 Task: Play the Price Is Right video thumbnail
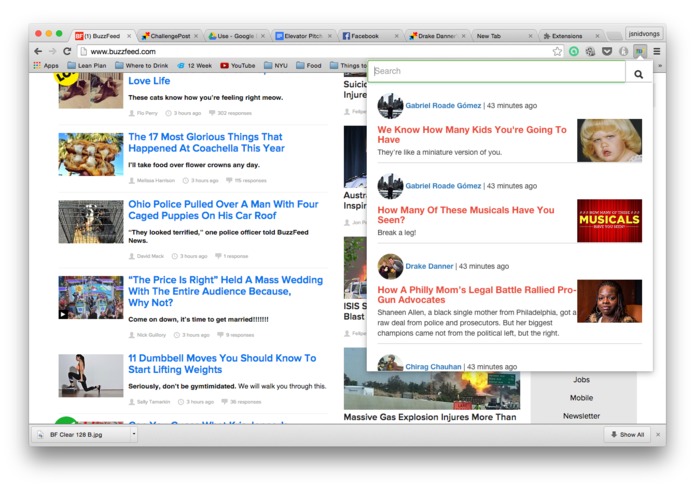[x=91, y=297]
